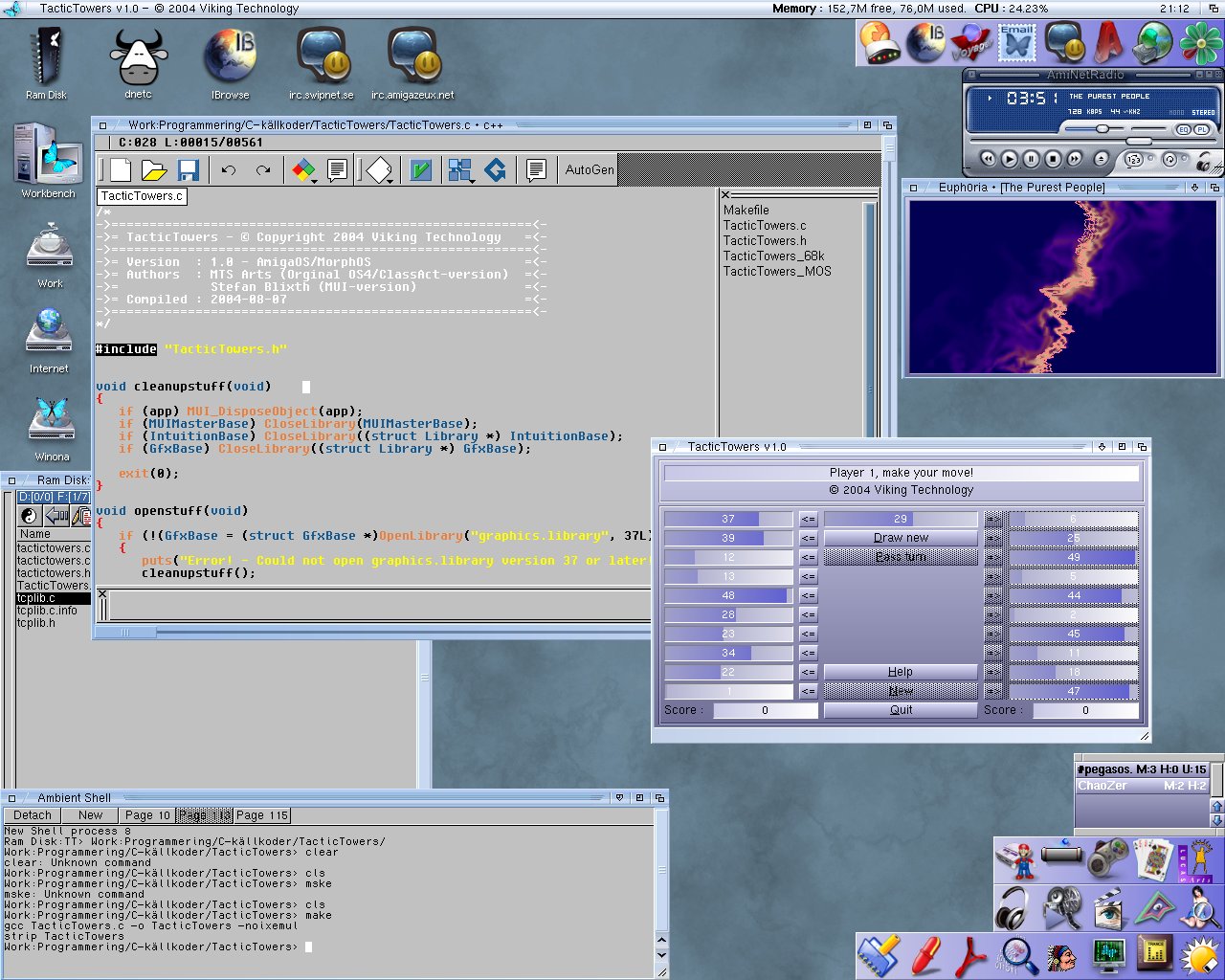
Task: Switch to the Page 115 shell tab
Action: coord(262,815)
